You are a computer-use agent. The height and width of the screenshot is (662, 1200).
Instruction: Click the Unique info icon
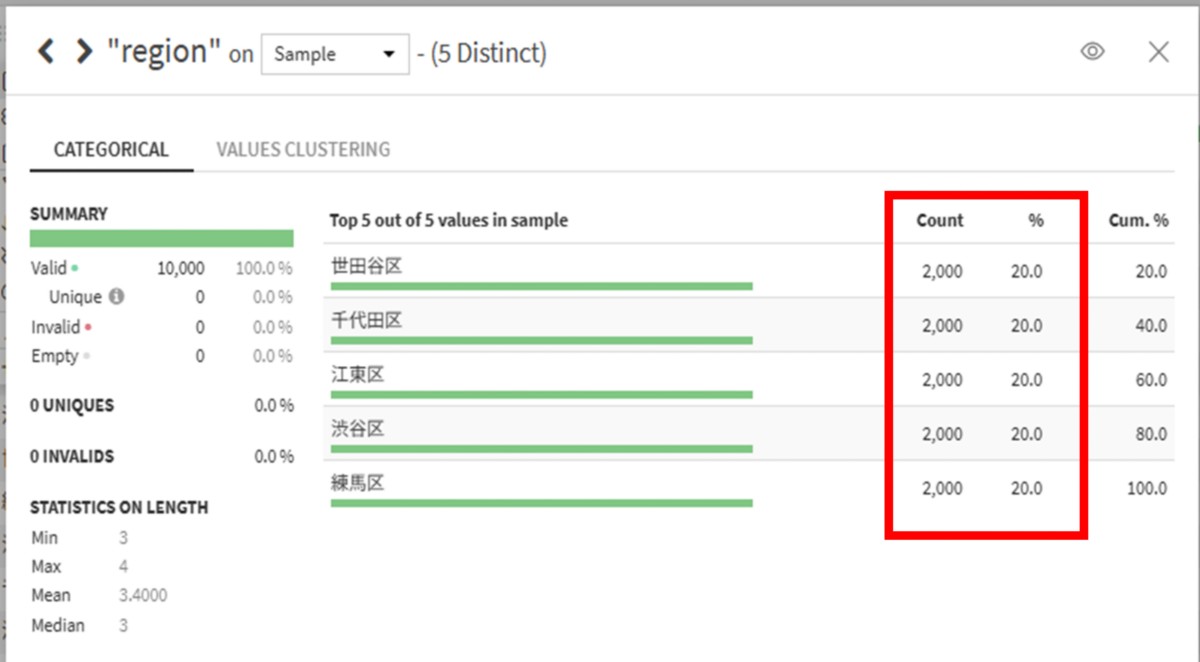(x=117, y=297)
